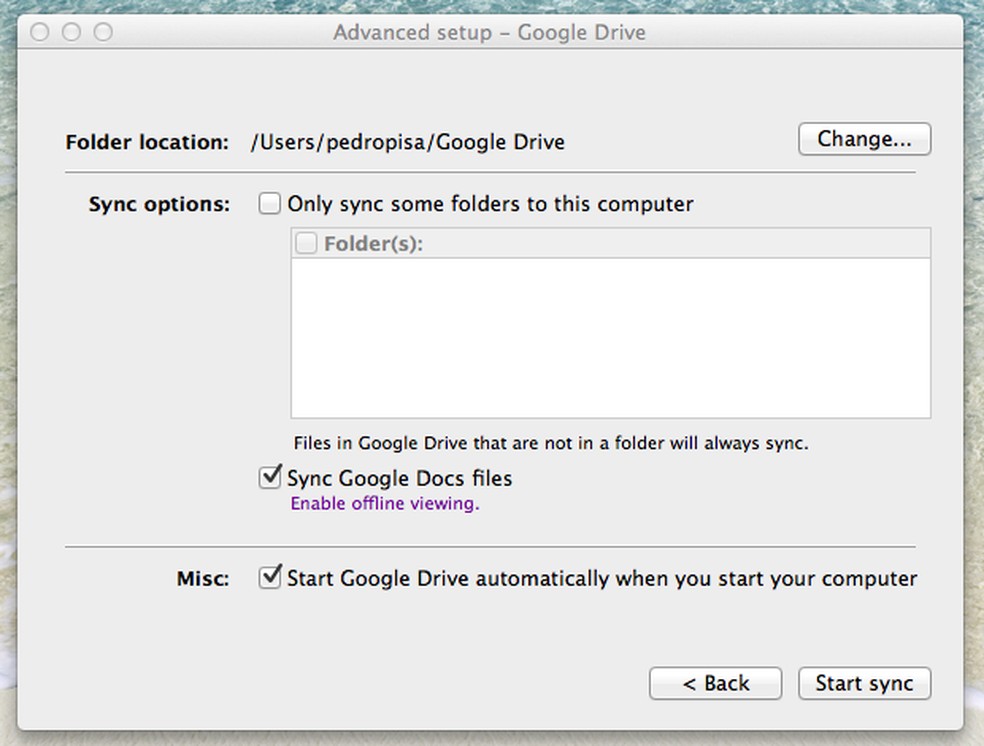Click the yellow minimize button

coord(71,32)
